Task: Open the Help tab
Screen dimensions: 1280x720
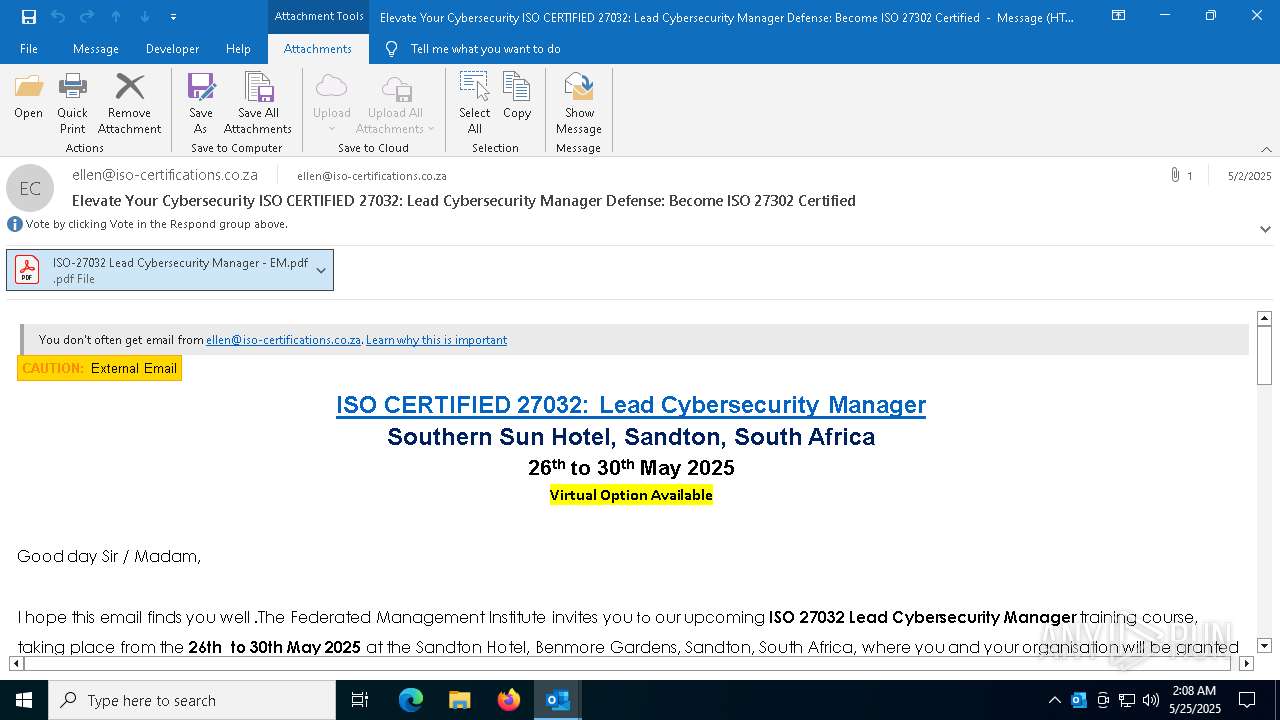Action: (238, 49)
